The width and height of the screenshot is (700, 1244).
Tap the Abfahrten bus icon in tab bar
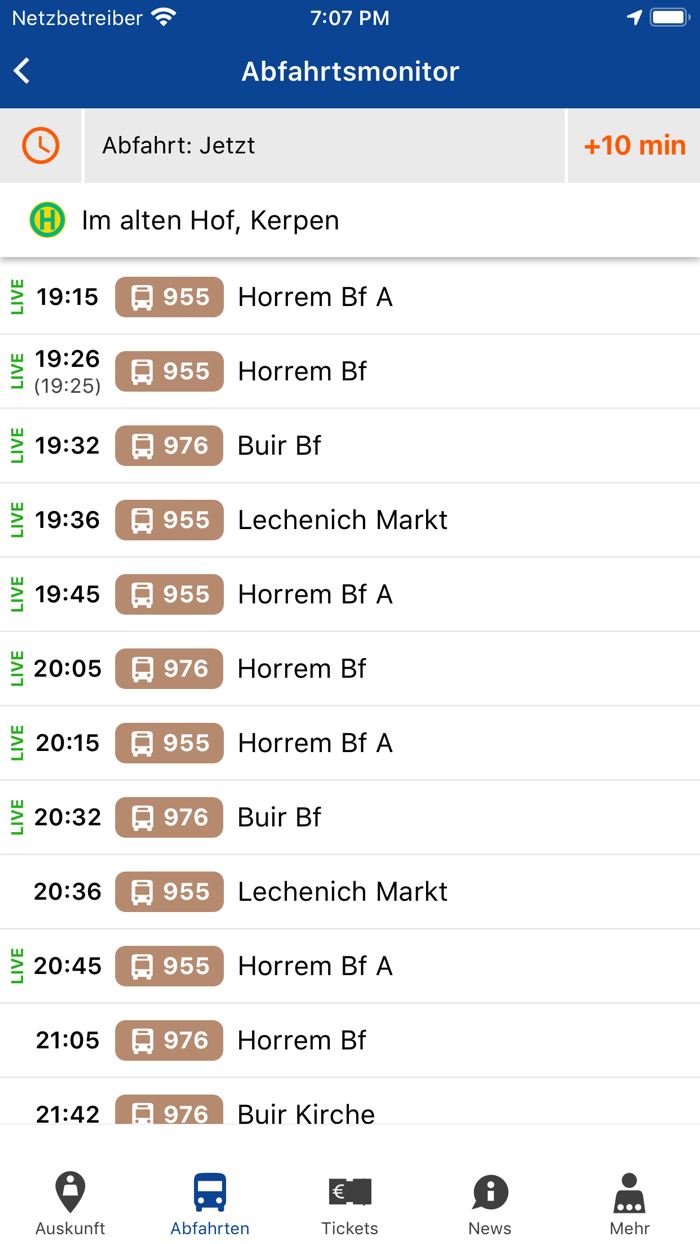pos(210,1189)
